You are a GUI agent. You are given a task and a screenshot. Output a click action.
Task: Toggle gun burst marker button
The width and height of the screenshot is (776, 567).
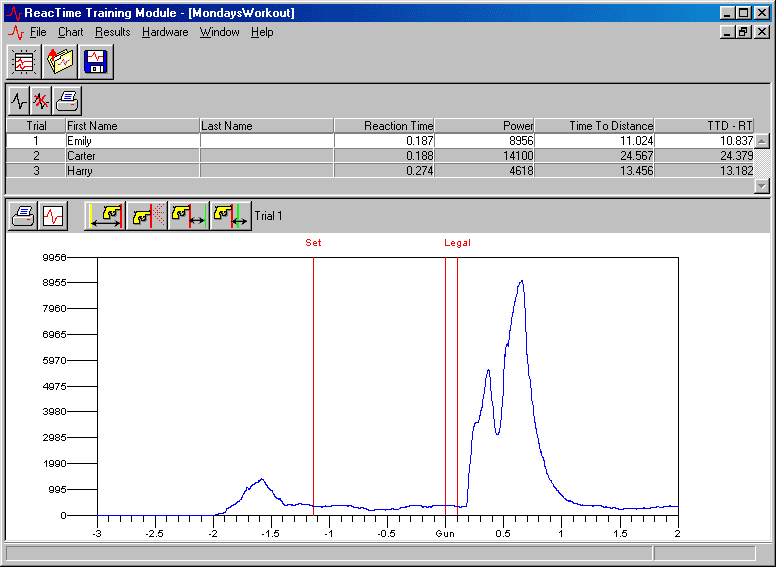[x=146, y=215]
